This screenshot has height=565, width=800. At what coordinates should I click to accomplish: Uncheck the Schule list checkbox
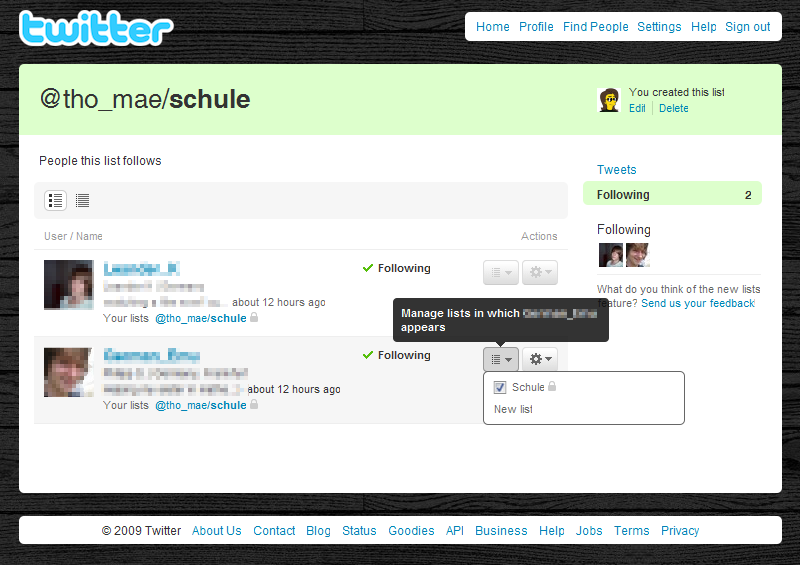coord(500,387)
